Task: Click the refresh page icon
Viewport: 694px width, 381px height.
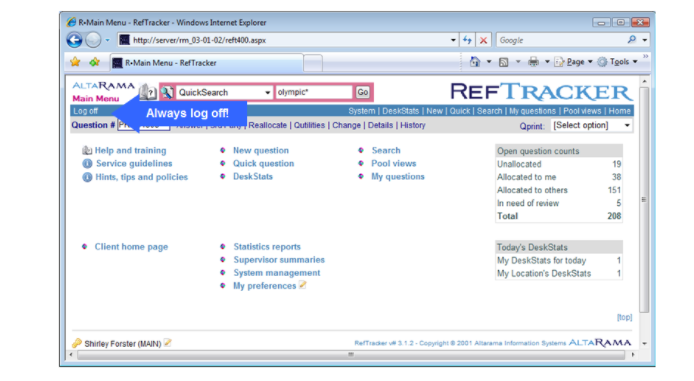Action: (x=467, y=40)
